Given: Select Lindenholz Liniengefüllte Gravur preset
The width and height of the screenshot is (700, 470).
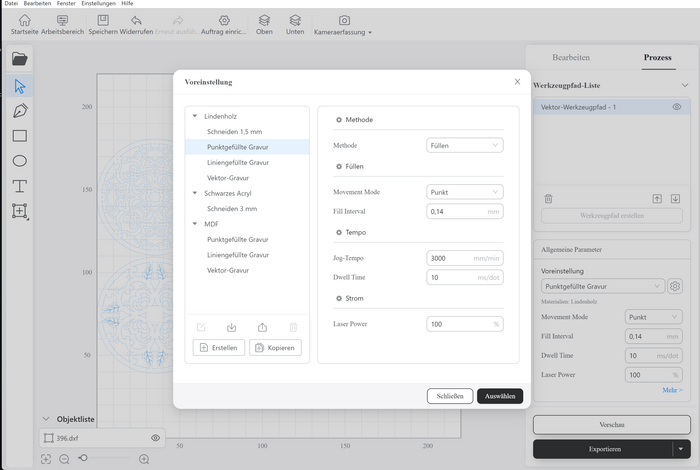Looking at the screenshot, I should click(x=247, y=162).
